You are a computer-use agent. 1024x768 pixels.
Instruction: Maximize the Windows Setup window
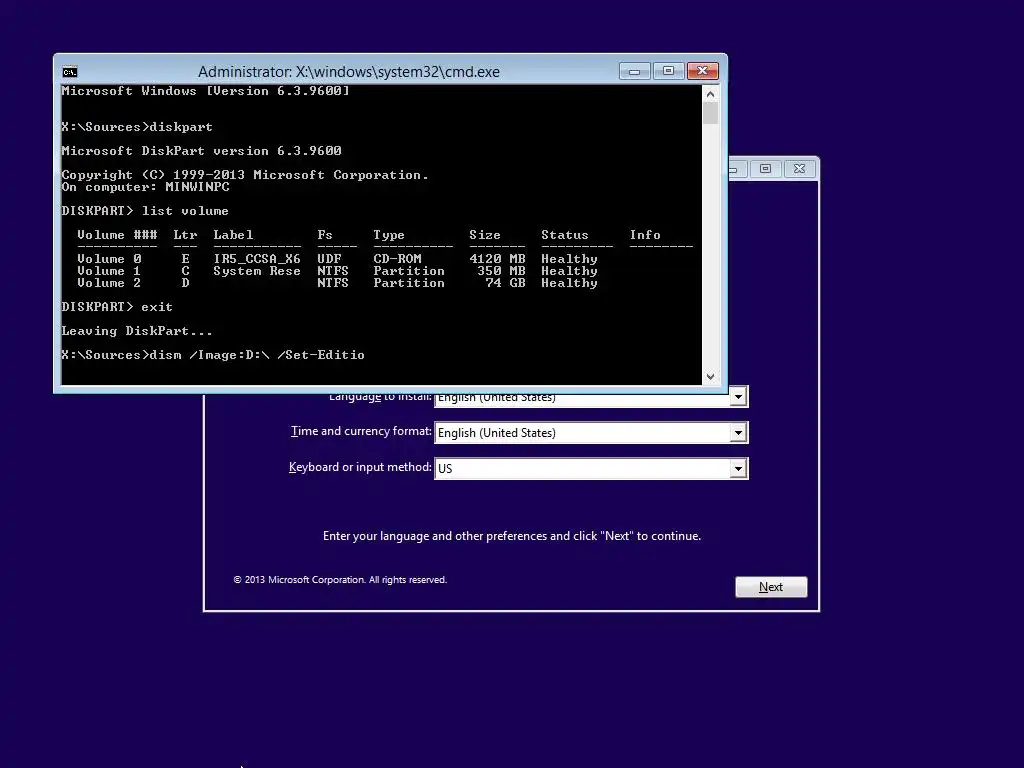pyautogui.click(x=765, y=168)
